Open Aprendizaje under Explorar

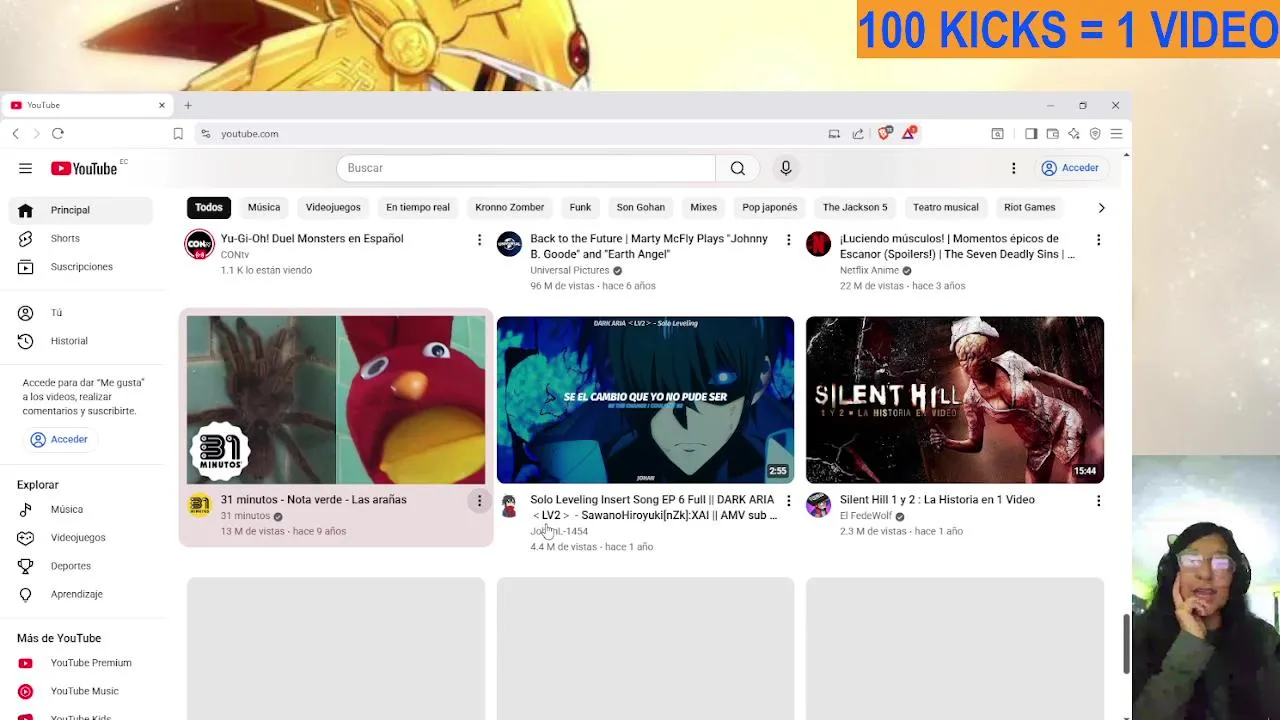81,594
